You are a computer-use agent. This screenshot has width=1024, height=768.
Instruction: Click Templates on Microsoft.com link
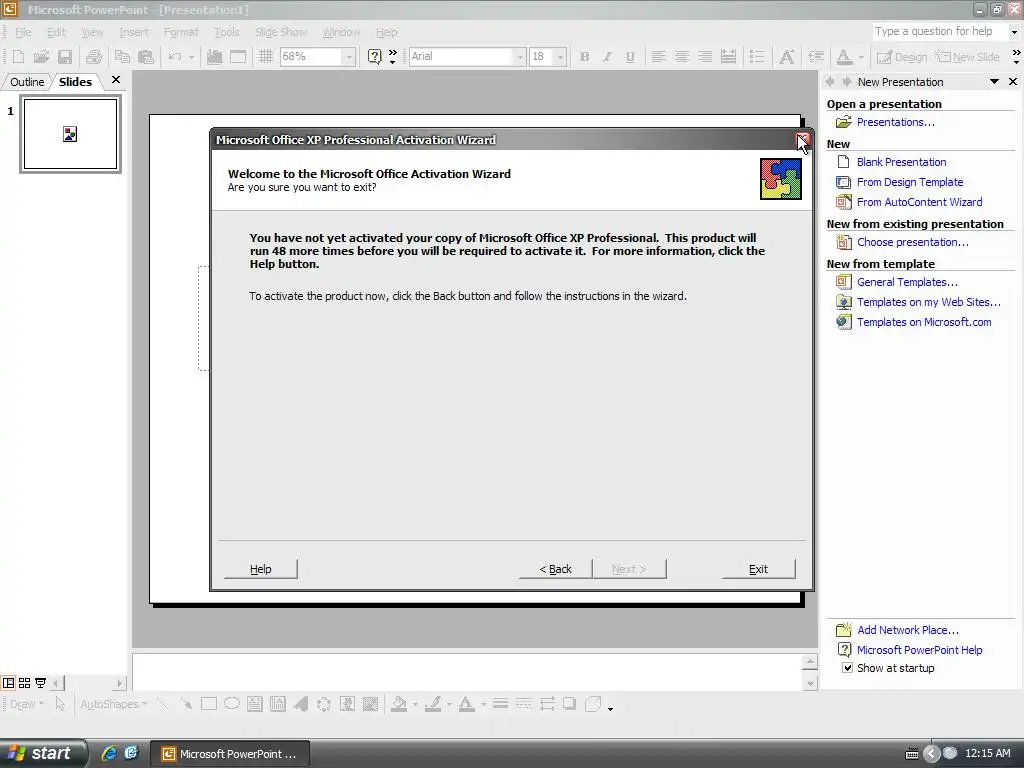[924, 322]
